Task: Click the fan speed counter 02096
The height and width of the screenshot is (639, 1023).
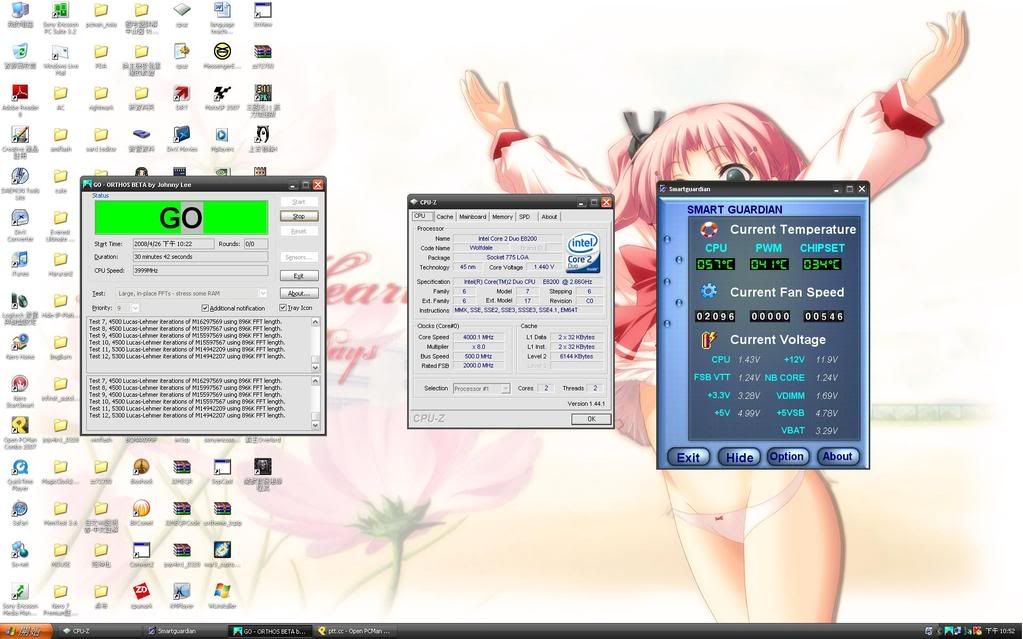Action: click(715, 317)
